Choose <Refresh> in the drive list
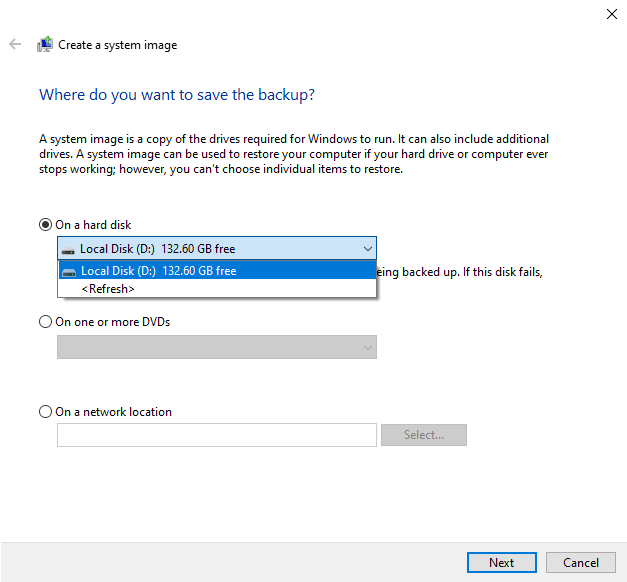The height and width of the screenshot is (582, 627). 217,289
